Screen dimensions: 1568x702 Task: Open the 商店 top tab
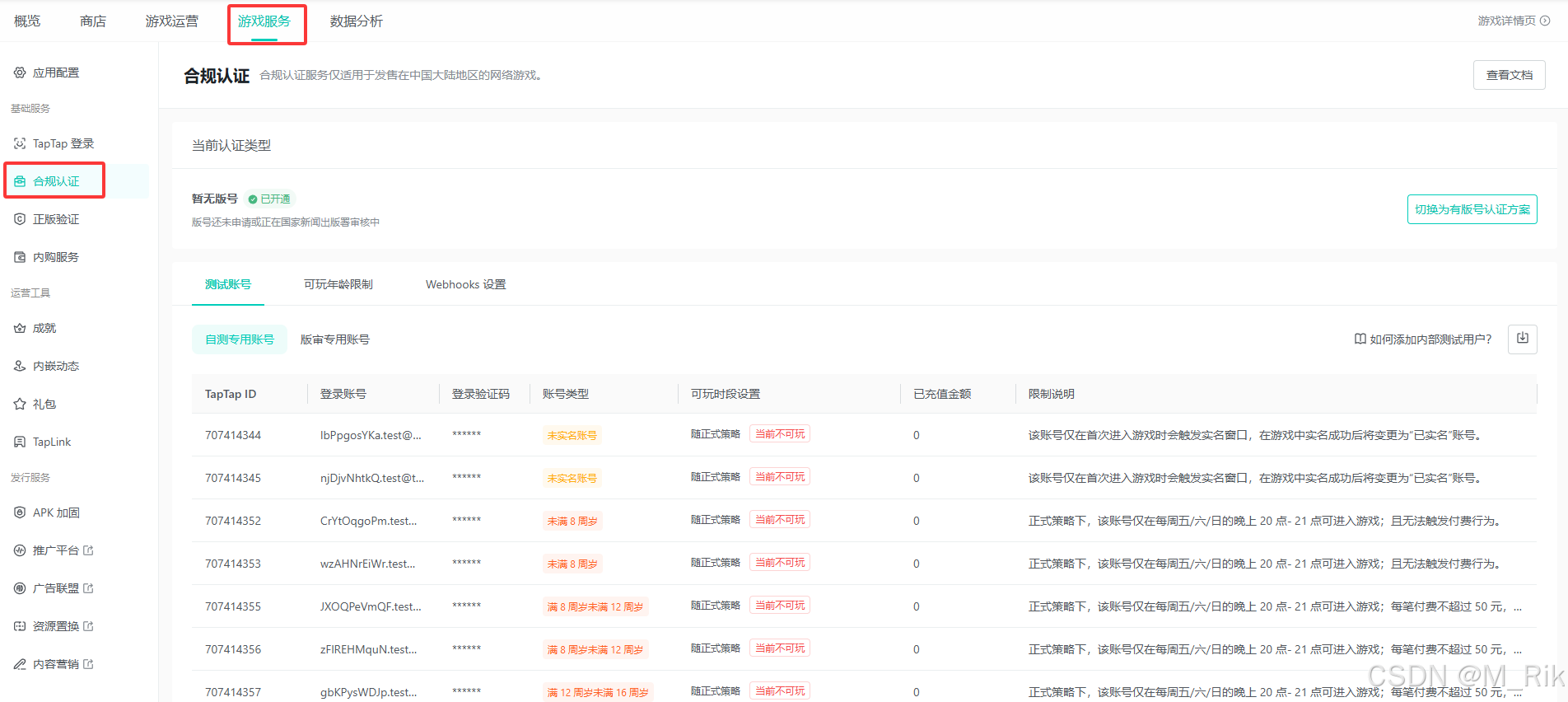[x=93, y=21]
